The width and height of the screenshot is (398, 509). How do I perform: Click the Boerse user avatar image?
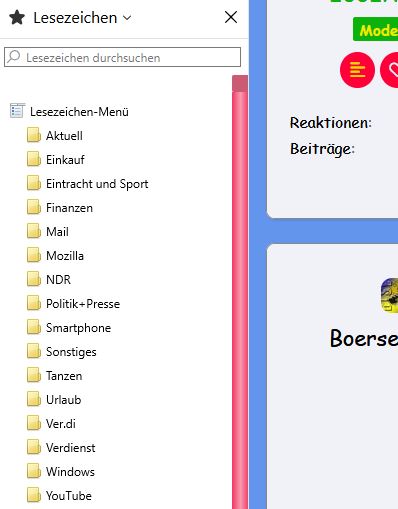click(390, 295)
